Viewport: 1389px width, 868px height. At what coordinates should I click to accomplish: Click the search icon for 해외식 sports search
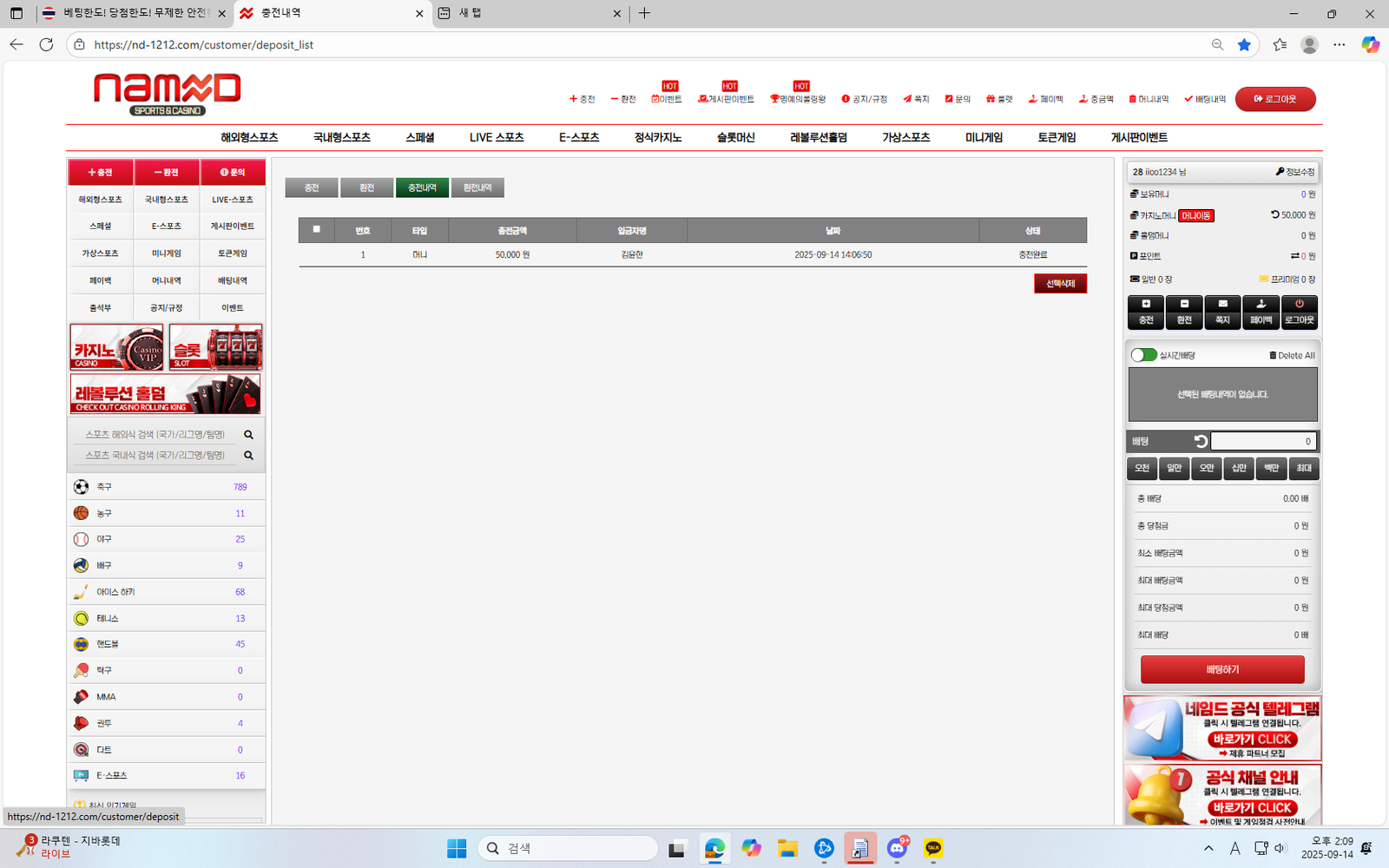point(248,435)
